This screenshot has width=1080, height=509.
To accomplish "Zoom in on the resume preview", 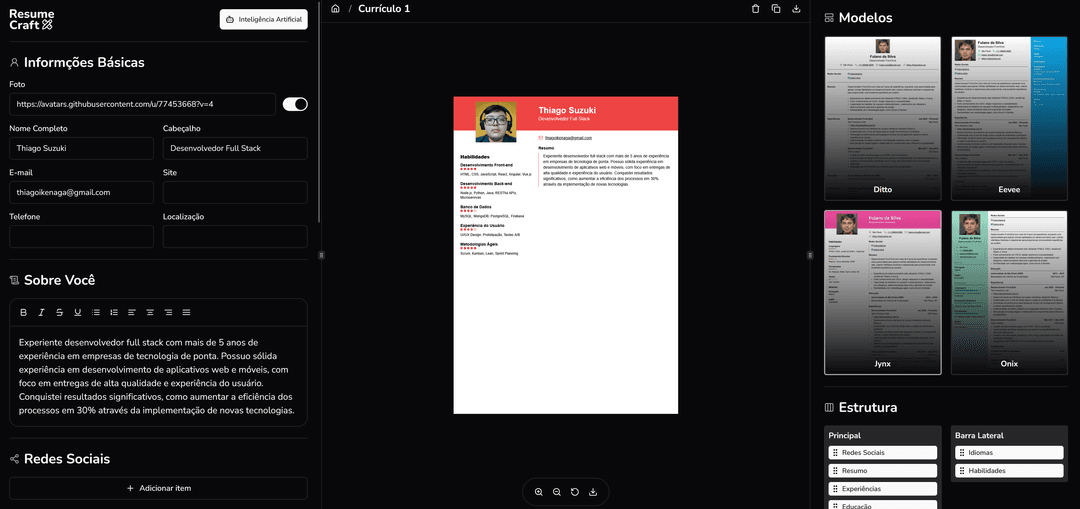I will pyautogui.click(x=539, y=492).
